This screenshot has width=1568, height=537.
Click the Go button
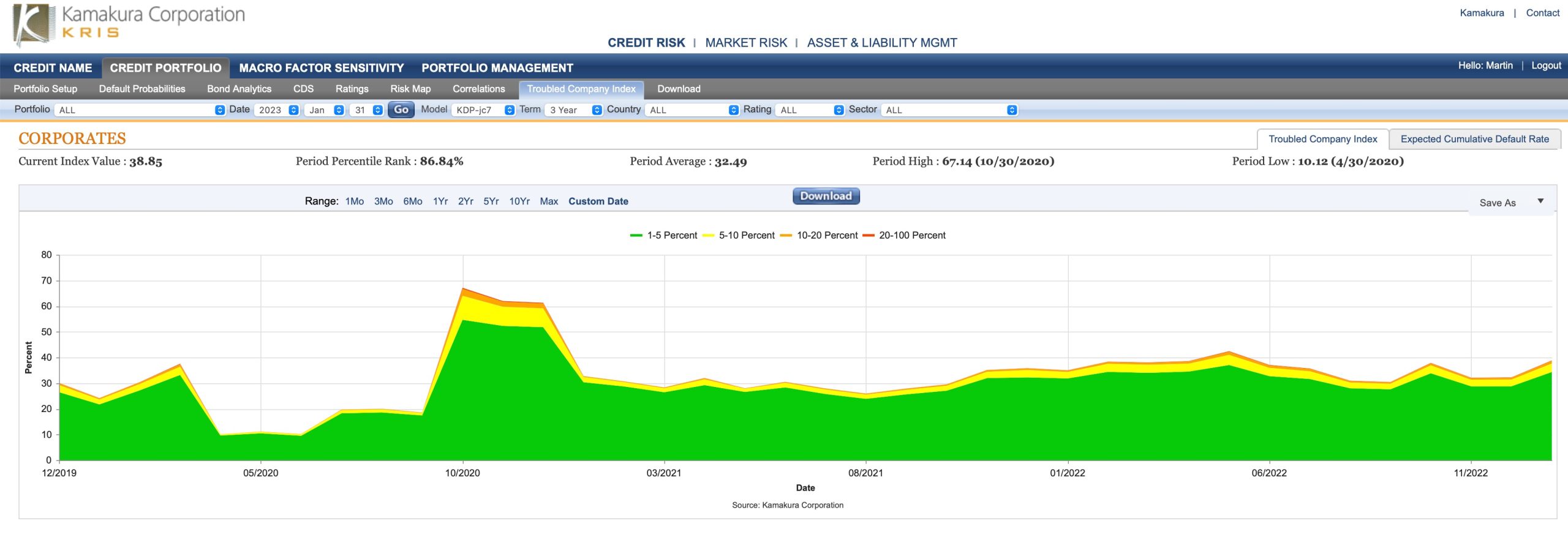401,110
